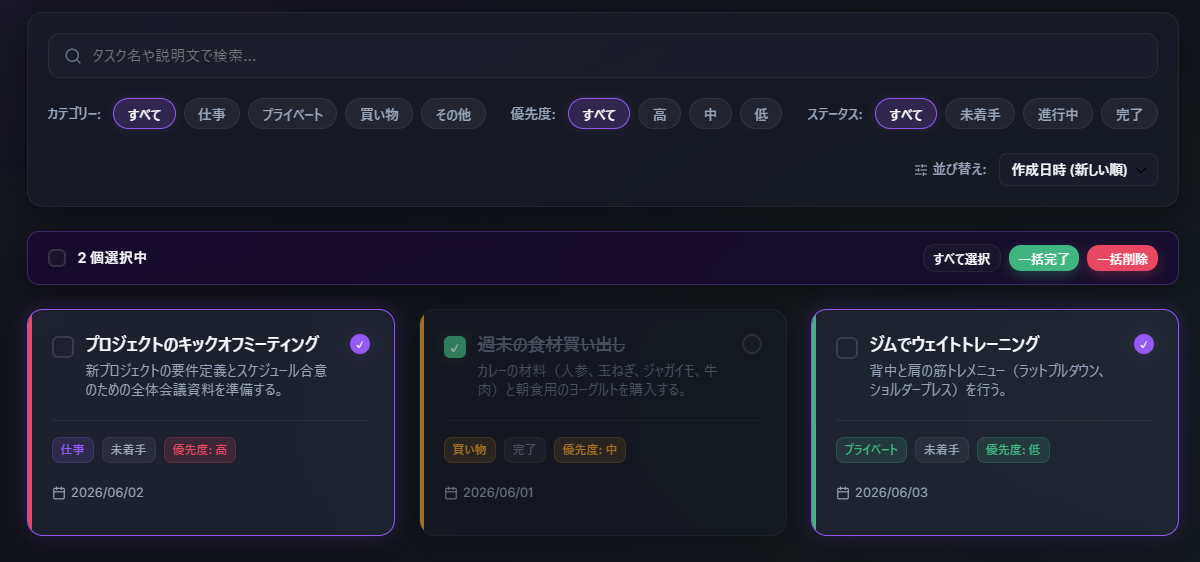Select the 週末の食材買い出し card via its circle
This screenshot has height=562, width=1200.
(752, 344)
